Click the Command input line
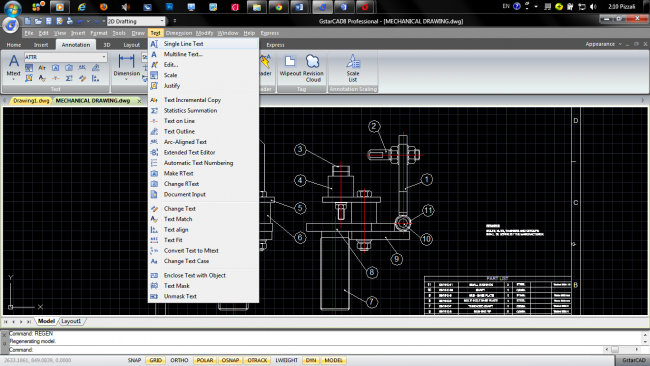 click(x=306, y=350)
